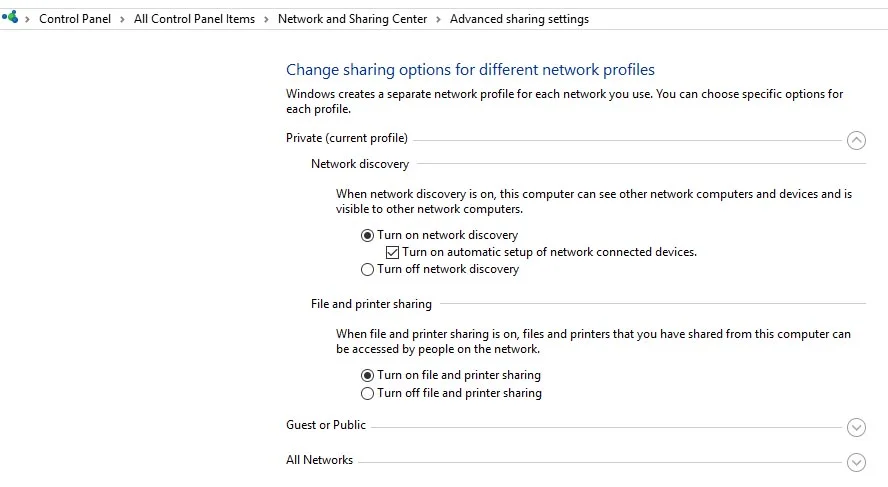Expand the All Networks section
The image size is (888, 487).
tap(856, 462)
